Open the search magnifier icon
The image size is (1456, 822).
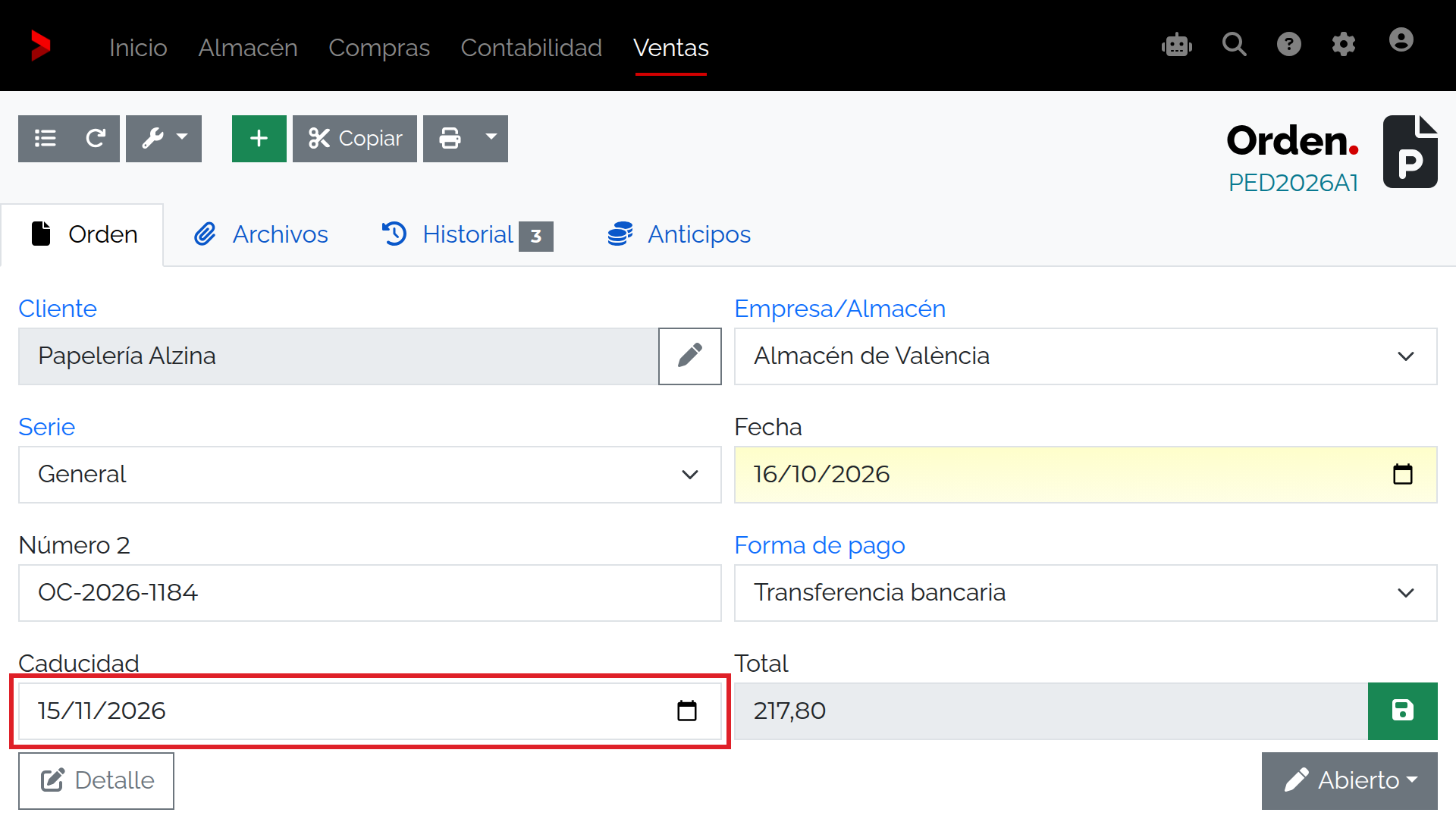[x=1234, y=45]
